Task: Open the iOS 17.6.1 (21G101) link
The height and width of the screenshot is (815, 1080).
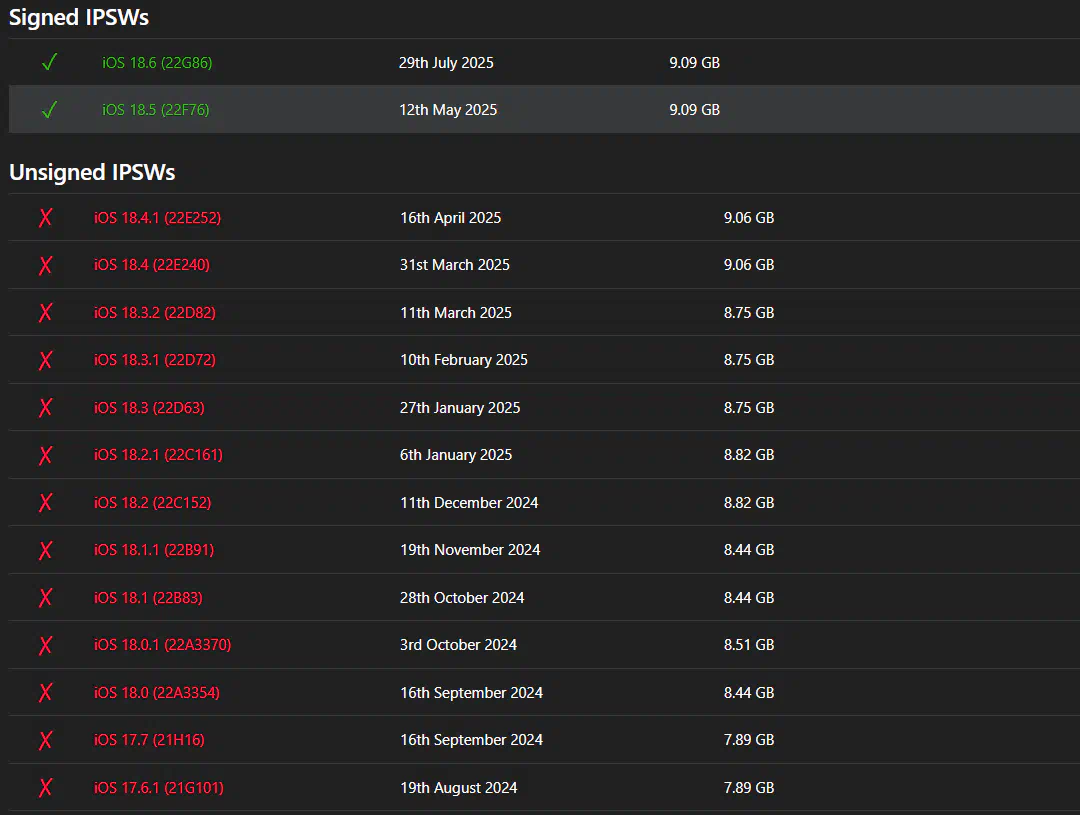Action: click(x=159, y=787)
